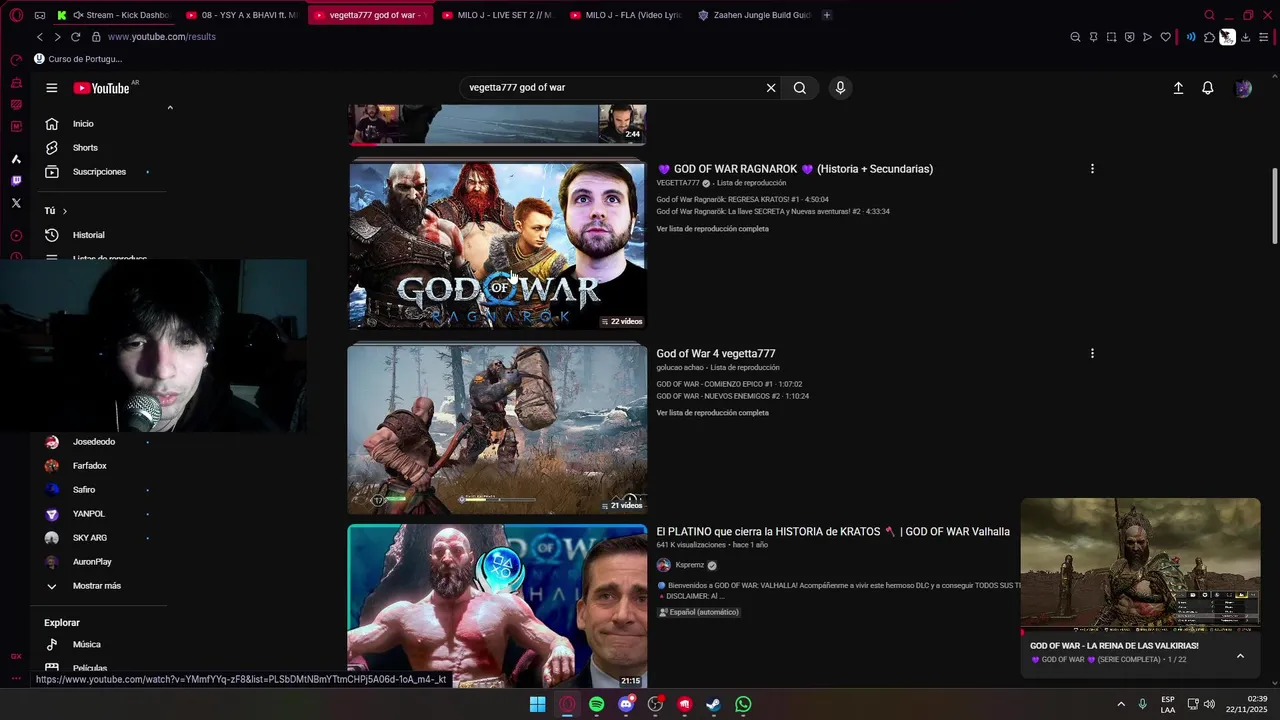
Task: Open the YouTube account avatar menu
Action: (1243, 88)
